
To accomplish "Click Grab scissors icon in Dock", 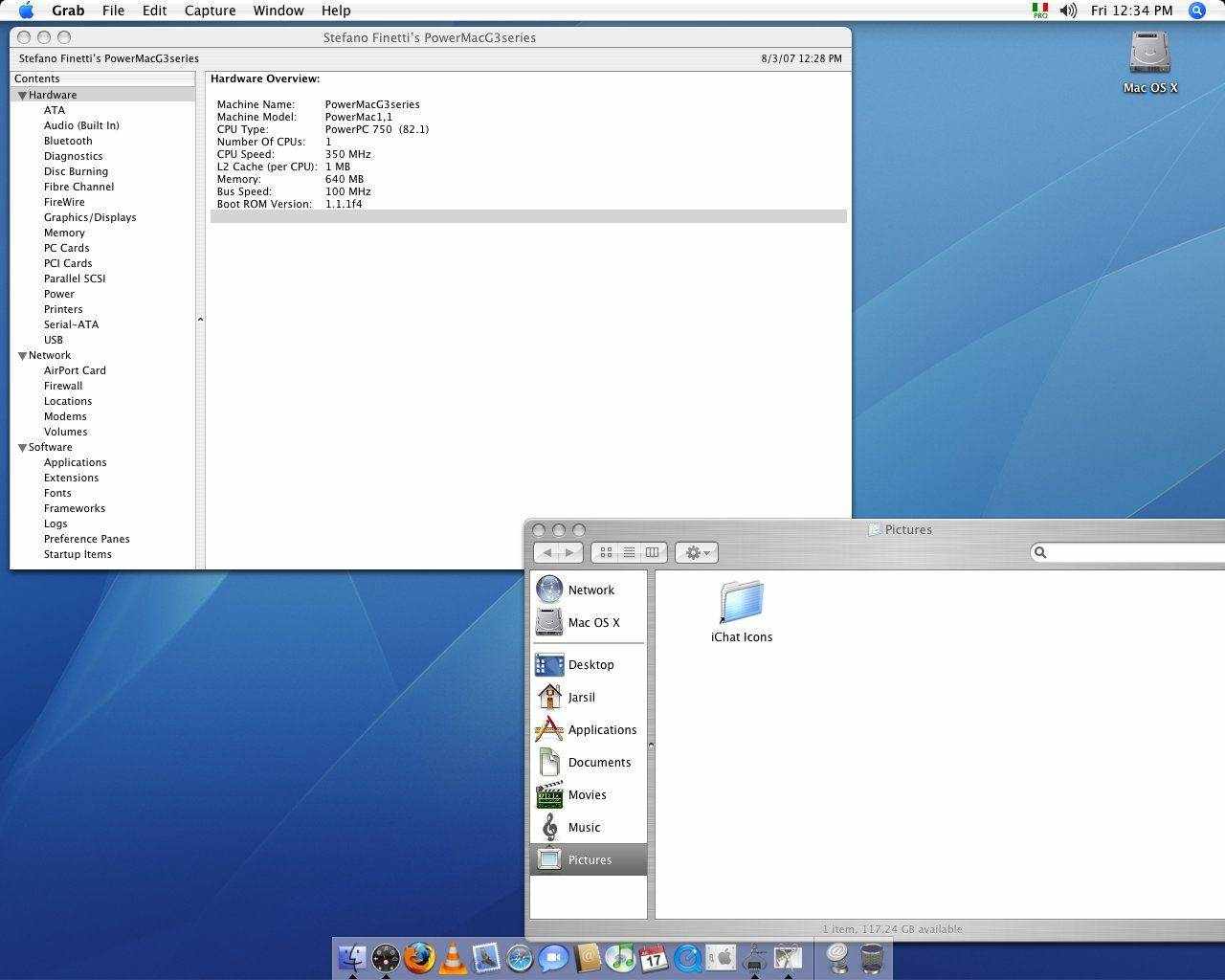I will pyautogui.click(x=788, y=957).
